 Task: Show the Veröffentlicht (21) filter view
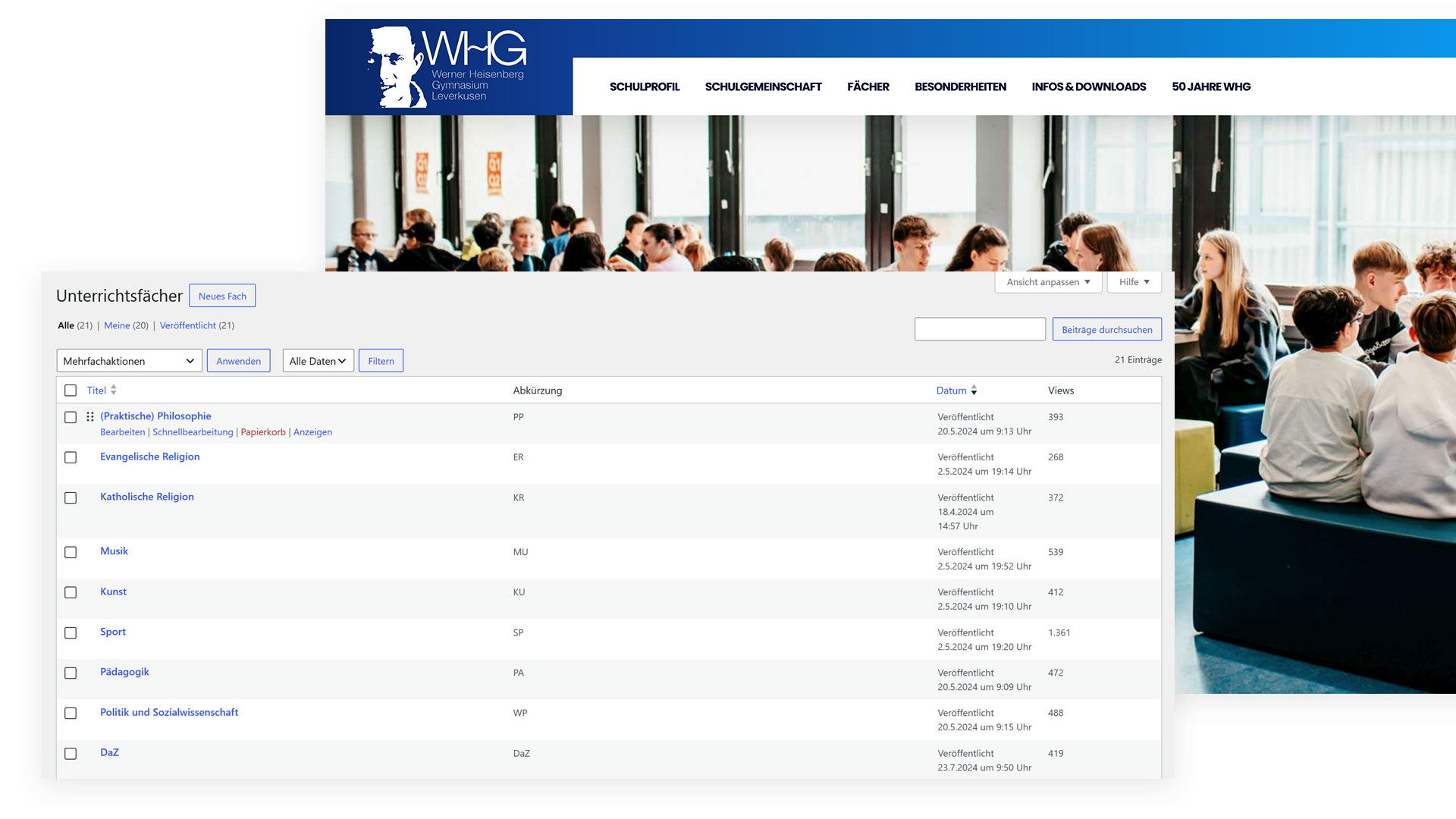click(196, 325)
